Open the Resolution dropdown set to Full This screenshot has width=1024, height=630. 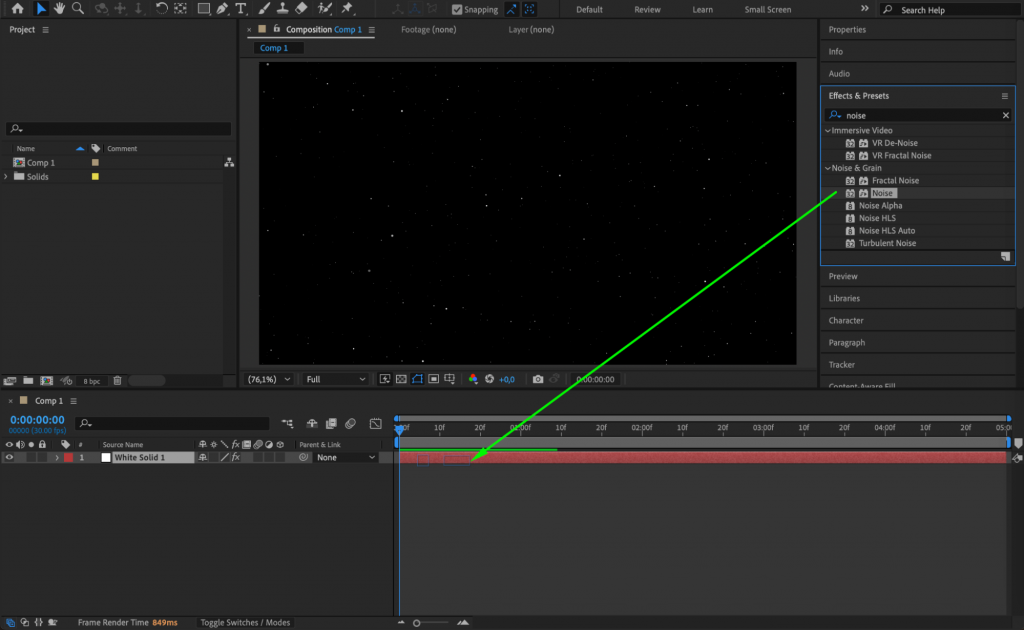tap(335, 379)
